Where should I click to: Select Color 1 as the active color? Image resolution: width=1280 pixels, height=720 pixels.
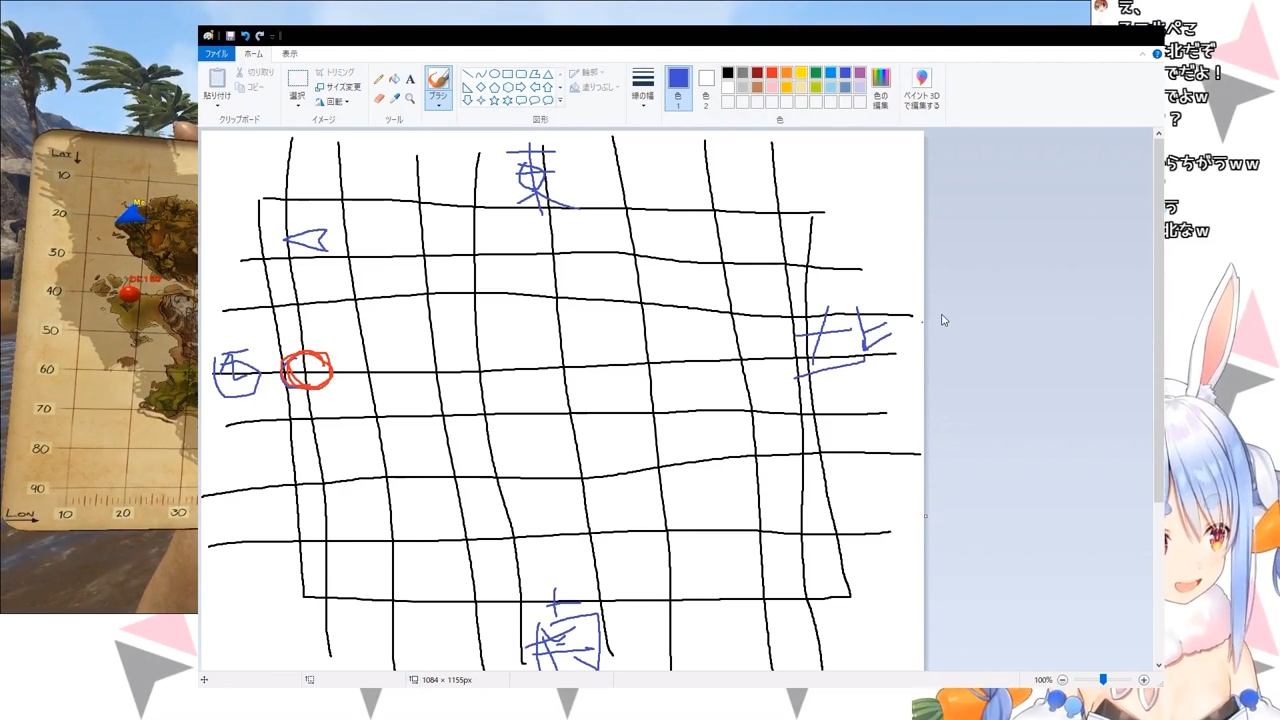[678, 87]
